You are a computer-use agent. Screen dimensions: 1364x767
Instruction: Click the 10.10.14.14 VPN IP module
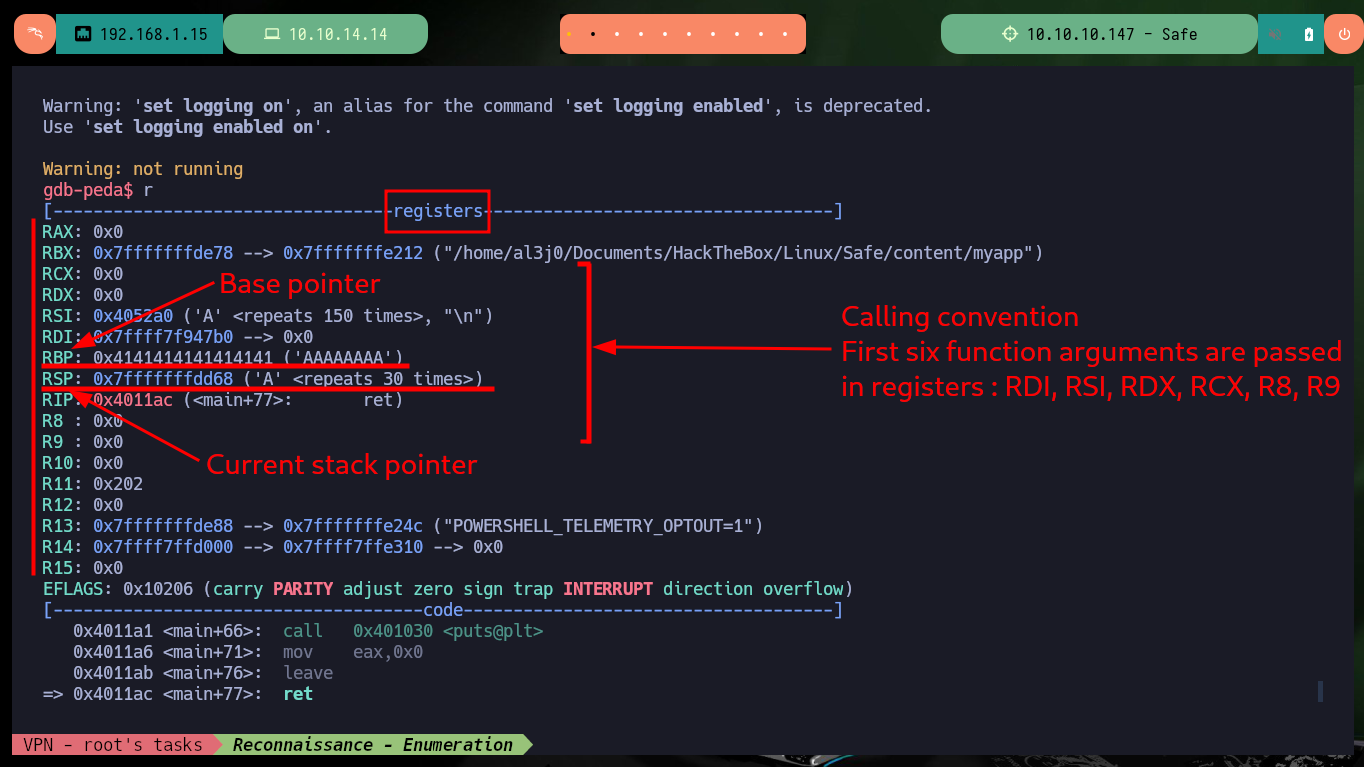pyautogui.click(x=325, y=34)
